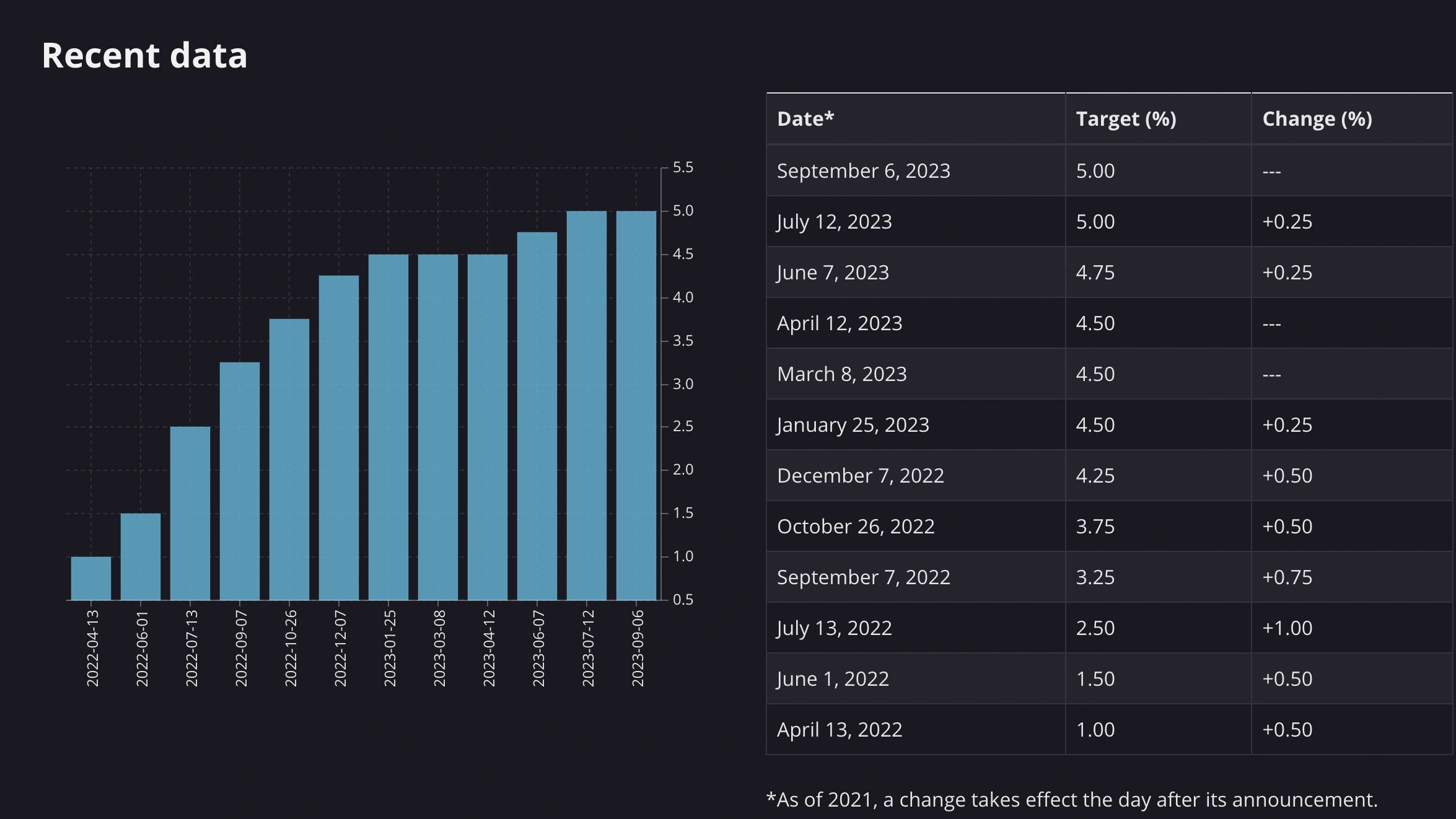Click the March 8, 2023 date cell
The height and width of the screenshot is (819, 1456).
(916, 374)
